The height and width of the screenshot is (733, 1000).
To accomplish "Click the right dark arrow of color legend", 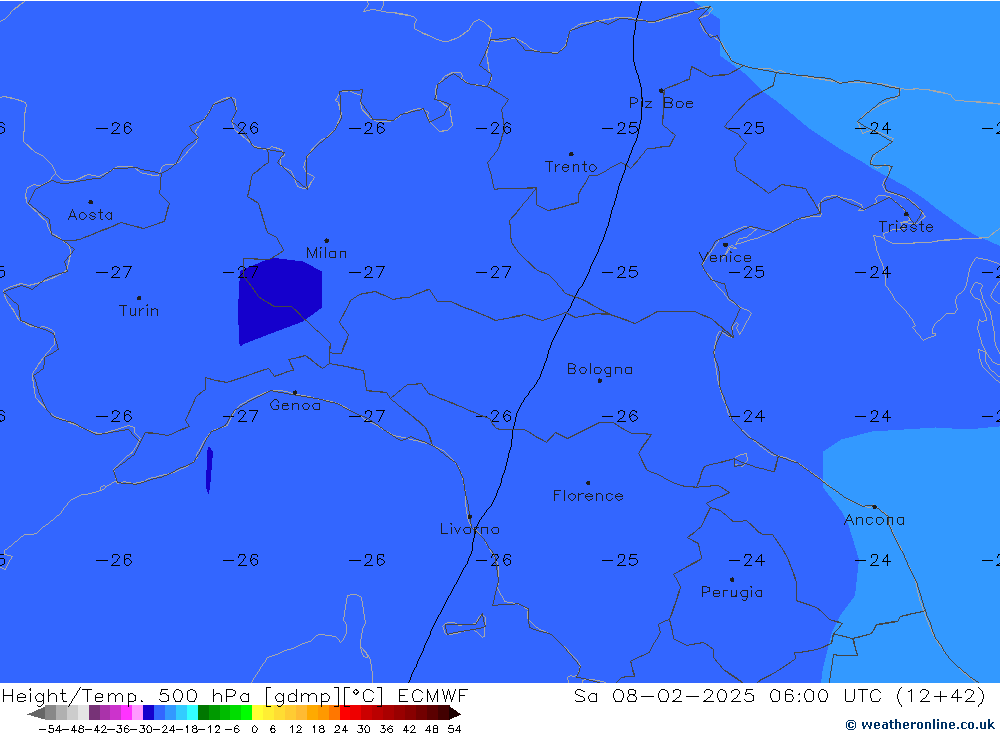I will [454, 713].
